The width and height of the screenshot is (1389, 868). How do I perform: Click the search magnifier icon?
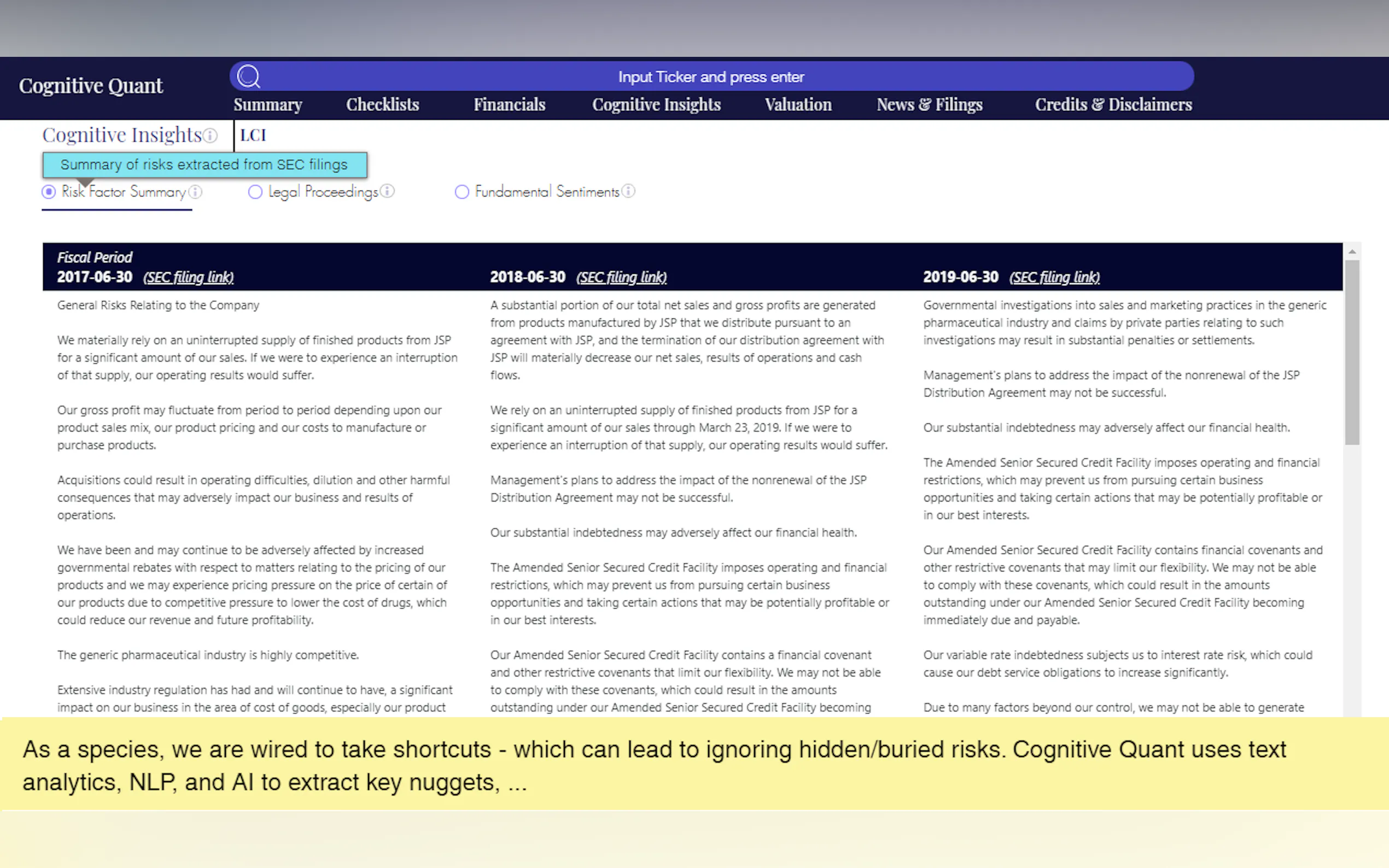click(x=249, y=77)
